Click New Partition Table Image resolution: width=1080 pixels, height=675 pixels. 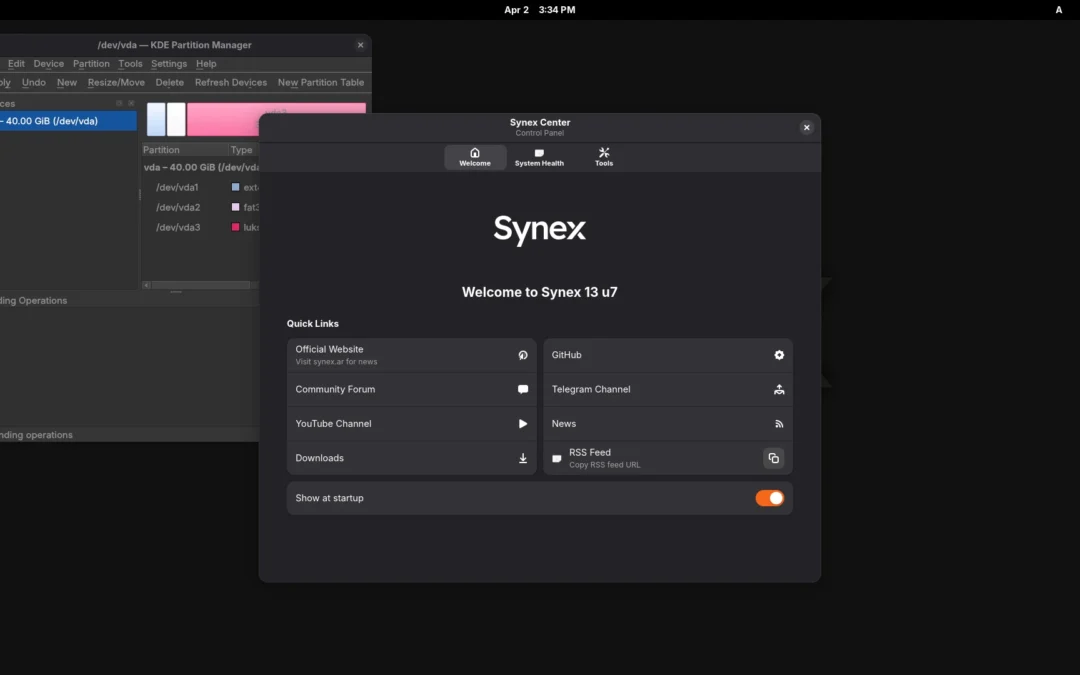pyautogui.click(x=320, y=82)
